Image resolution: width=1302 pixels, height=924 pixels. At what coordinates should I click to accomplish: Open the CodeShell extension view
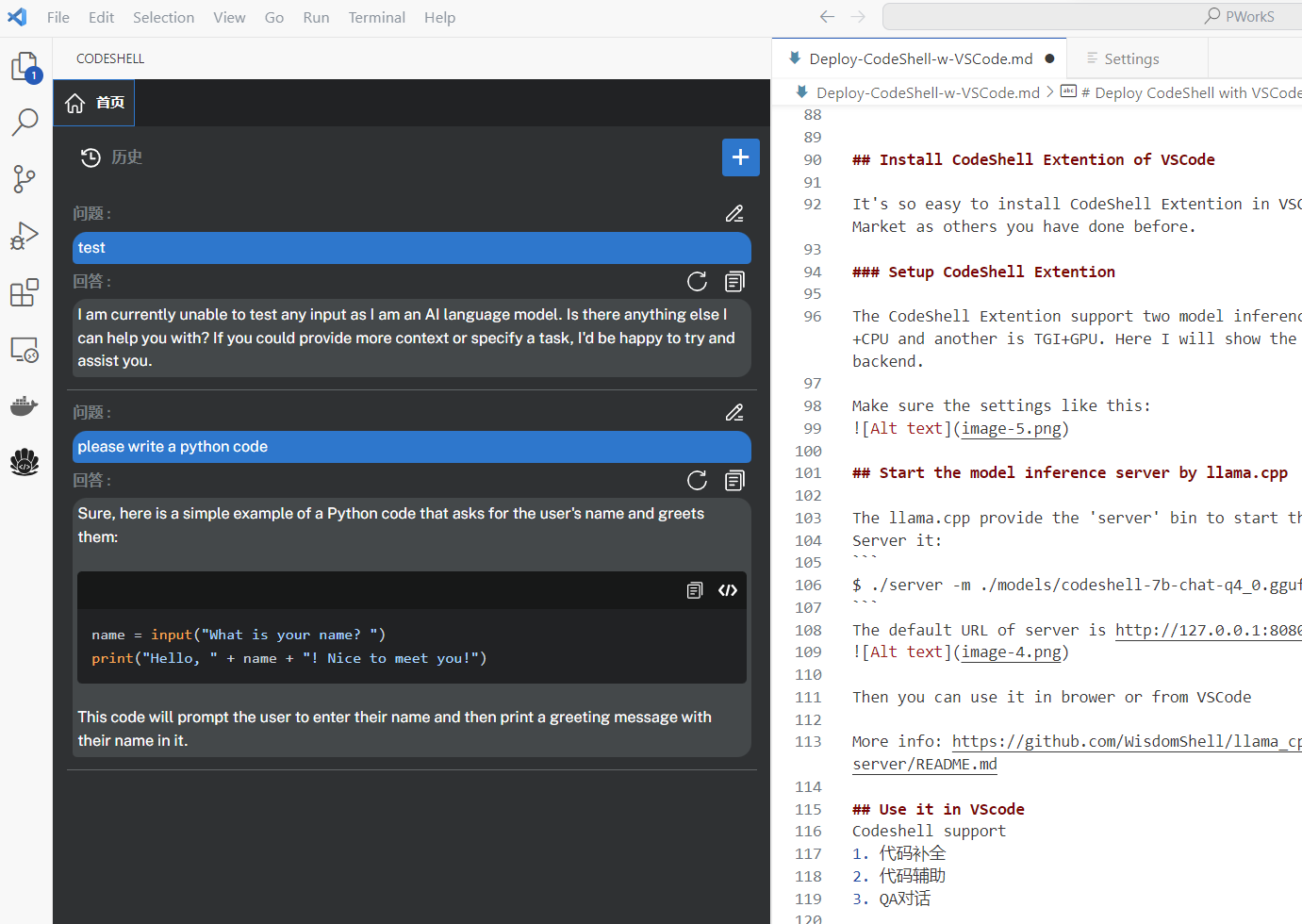click(x=25, y=462)
